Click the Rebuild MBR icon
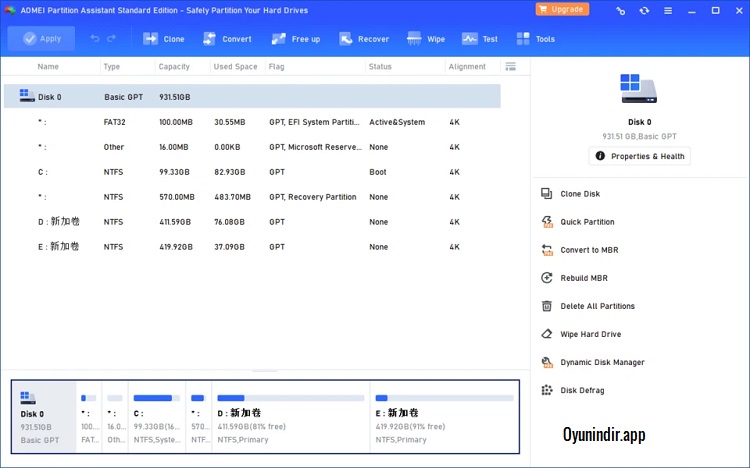The width and height of the screenshot is (750, 468). [x=547, y=278]
